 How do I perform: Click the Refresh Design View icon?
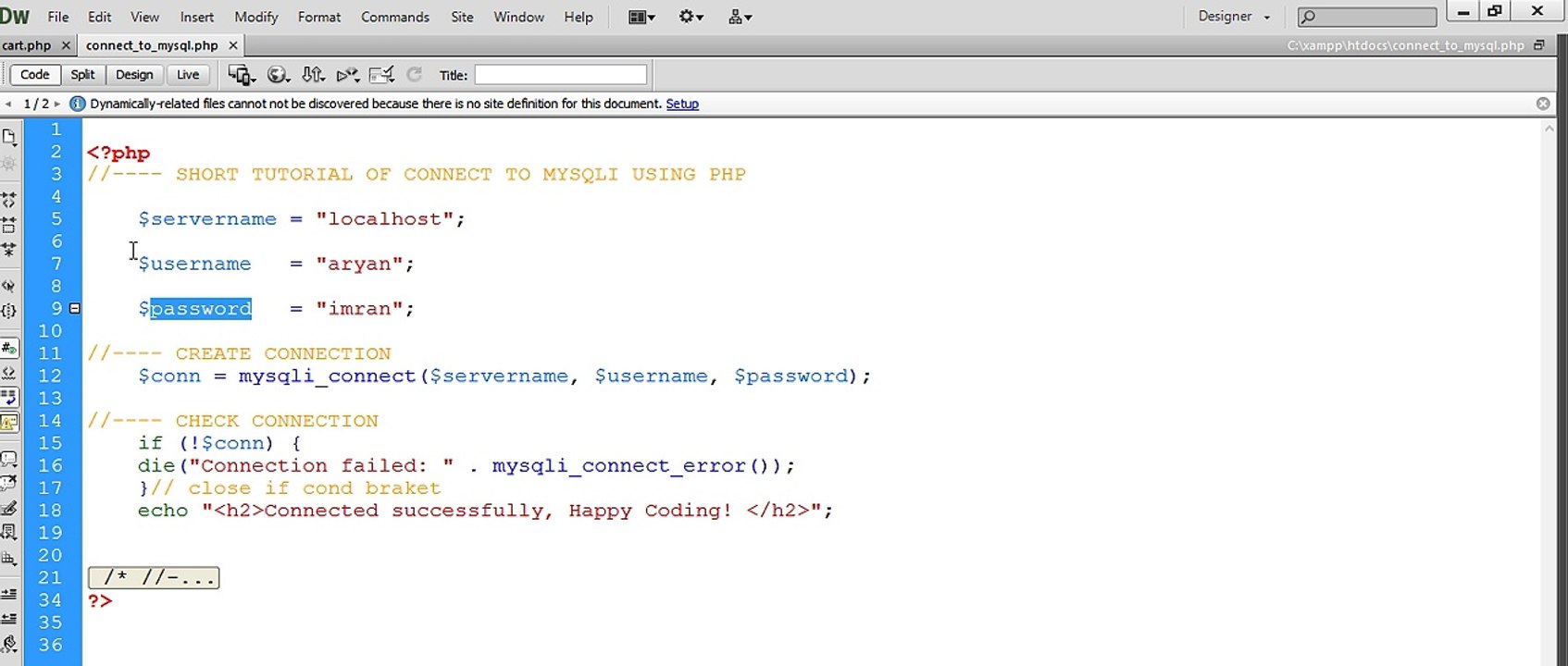point(415,75)
